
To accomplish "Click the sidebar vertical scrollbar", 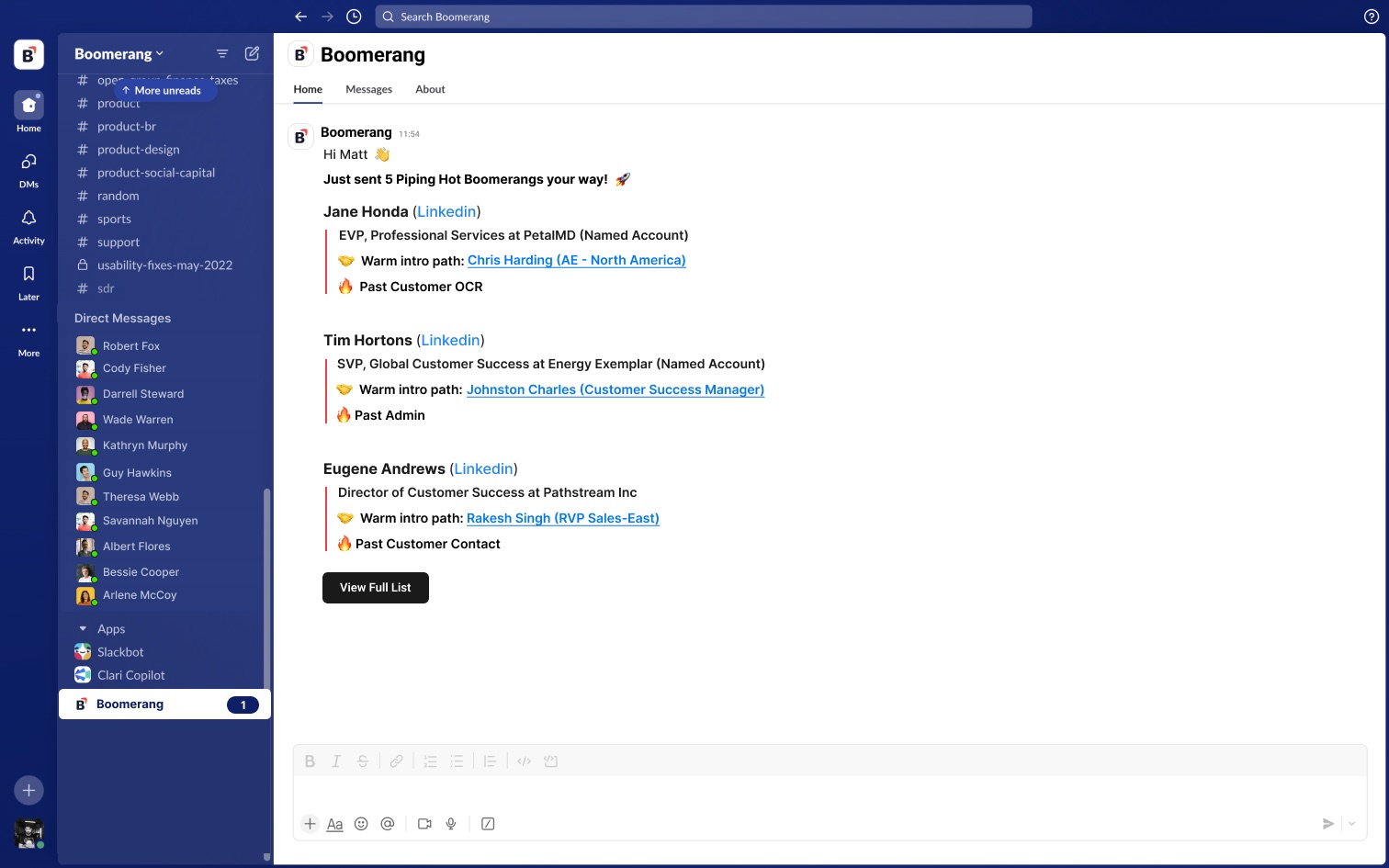I will pos(267,588).
